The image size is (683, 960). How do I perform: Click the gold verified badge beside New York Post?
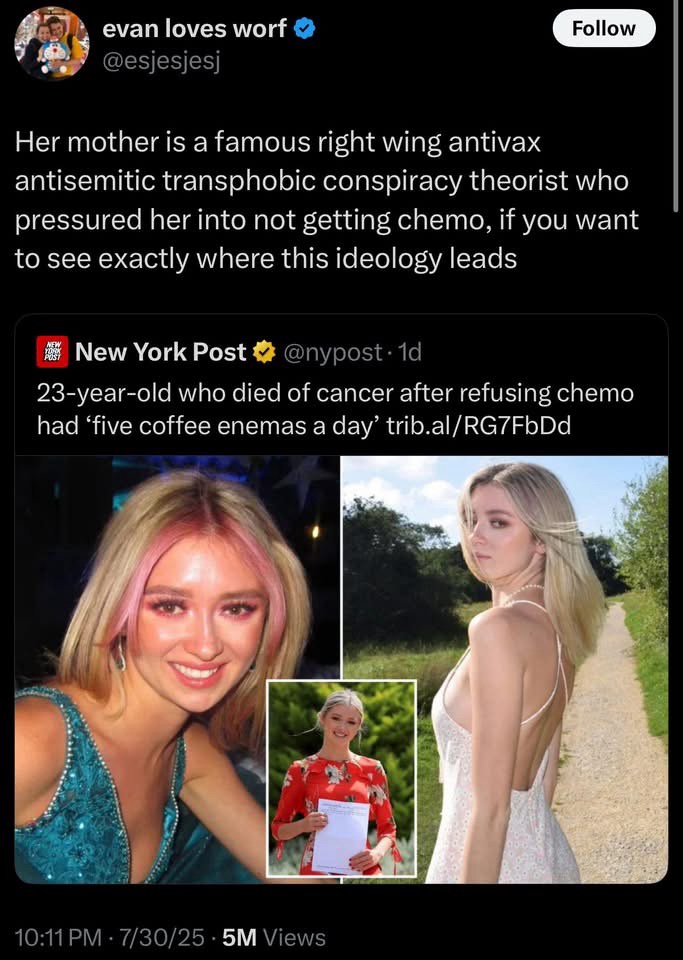(x=264, y=351)
